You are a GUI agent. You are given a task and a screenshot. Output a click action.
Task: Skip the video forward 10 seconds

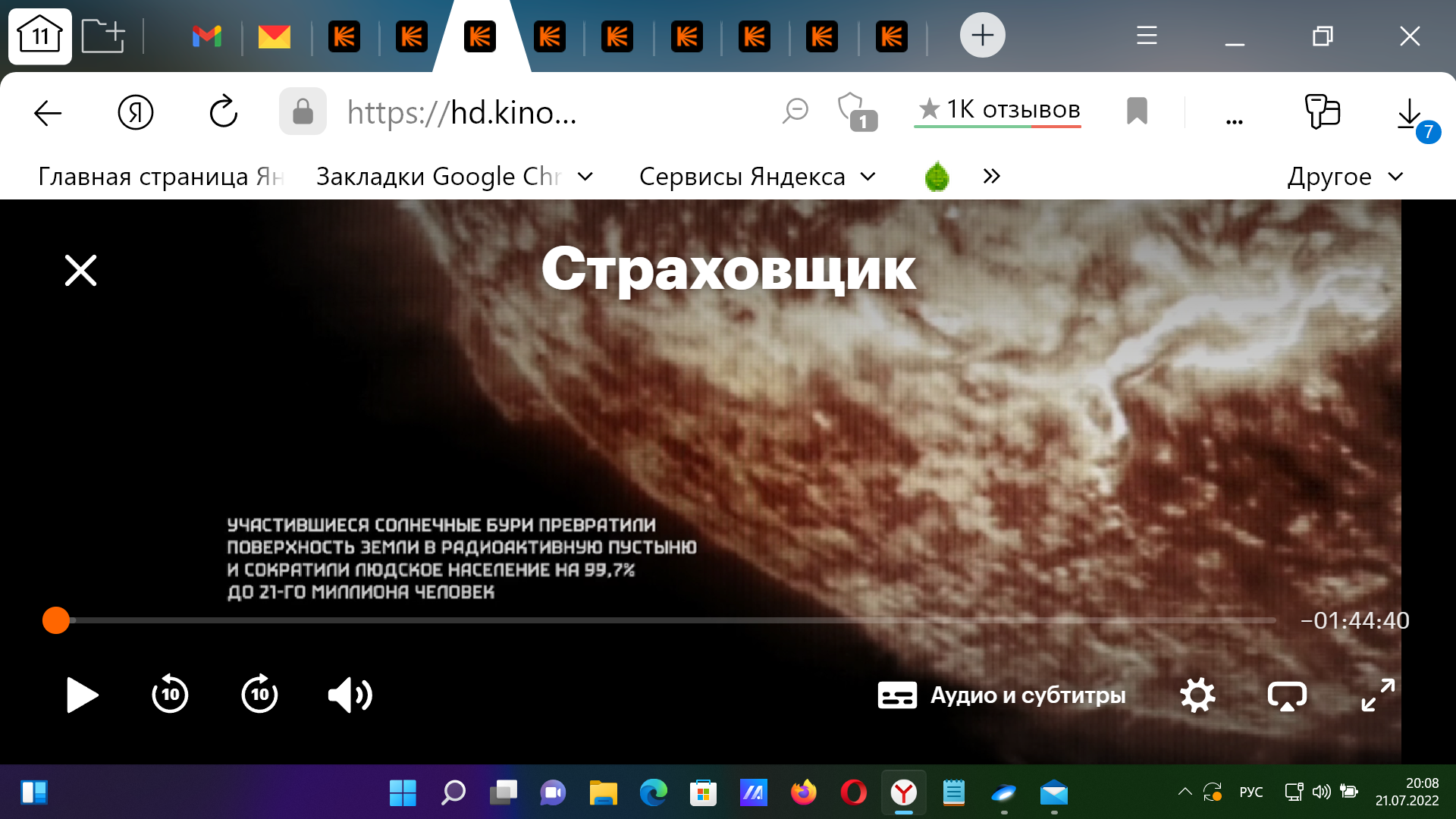tap(259, 695)
